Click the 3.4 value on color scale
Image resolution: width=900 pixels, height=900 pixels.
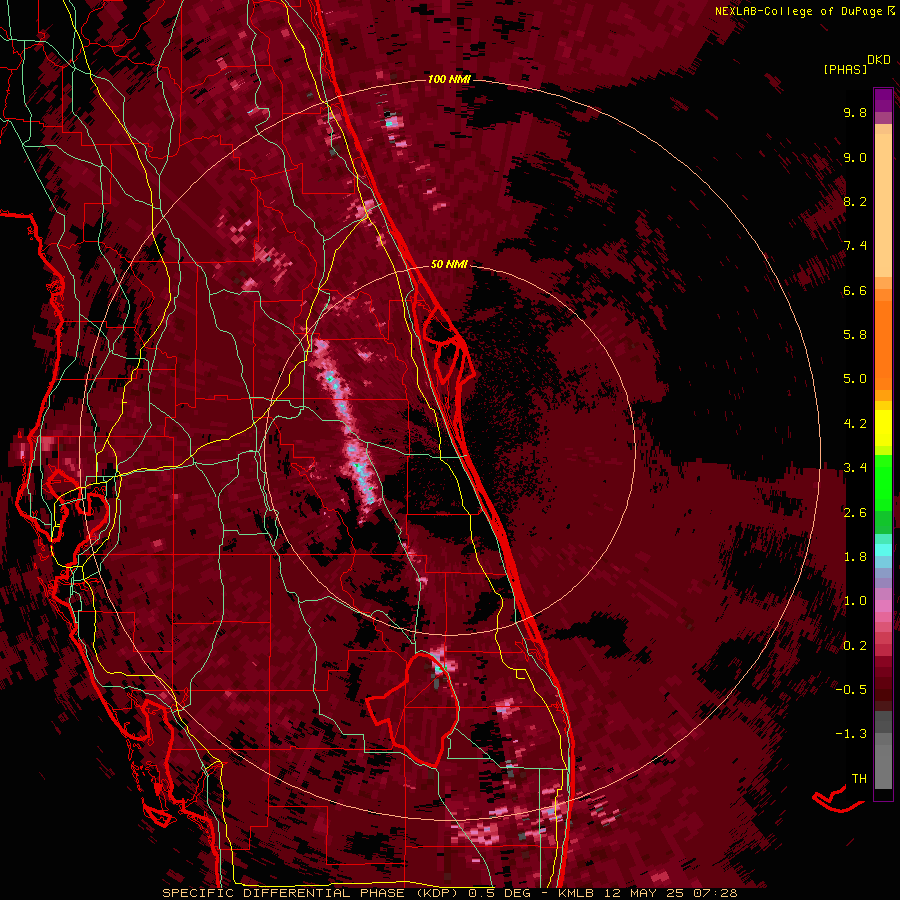(x=855, y=468)
